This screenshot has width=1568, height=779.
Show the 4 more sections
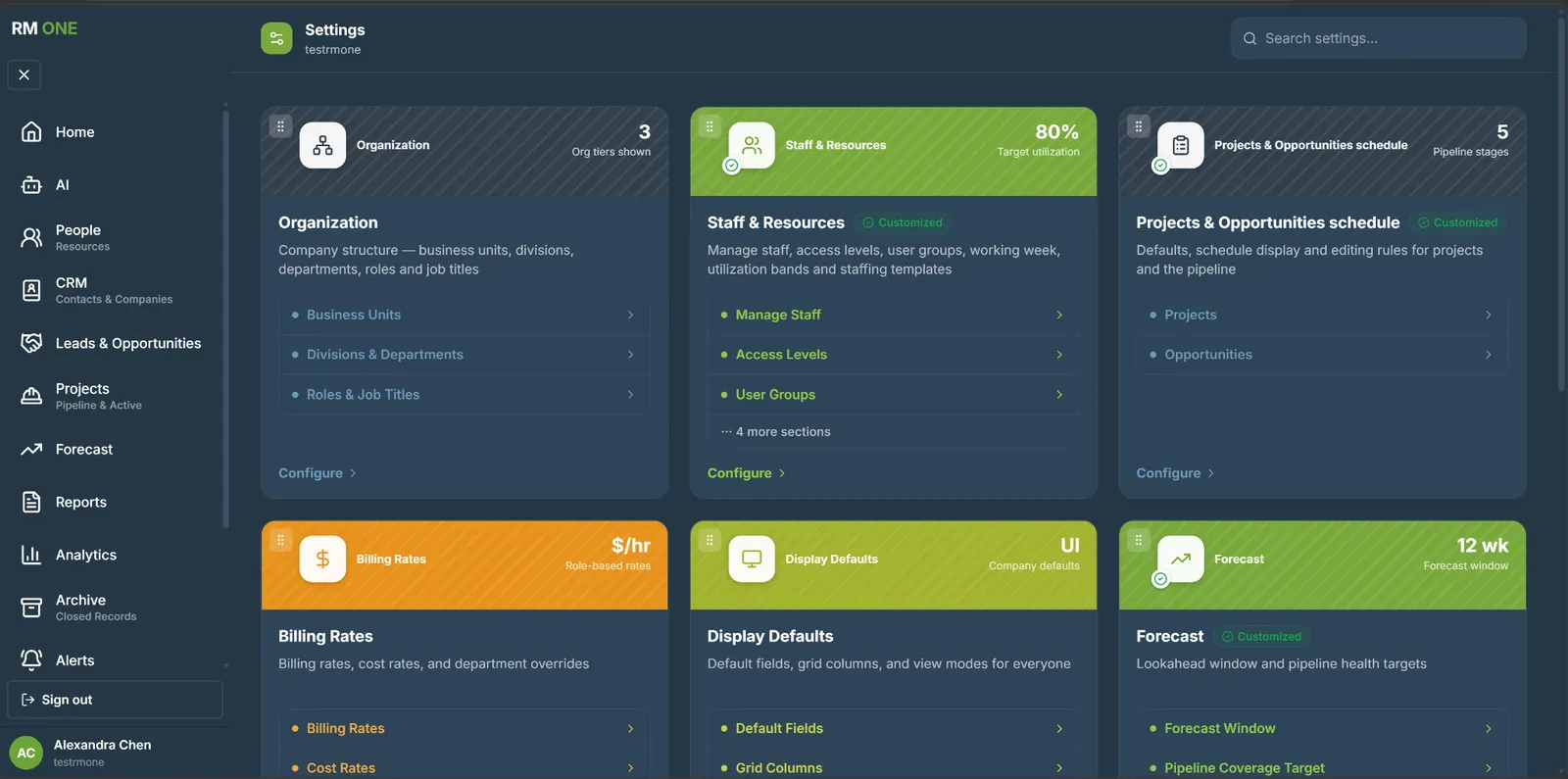776,431
